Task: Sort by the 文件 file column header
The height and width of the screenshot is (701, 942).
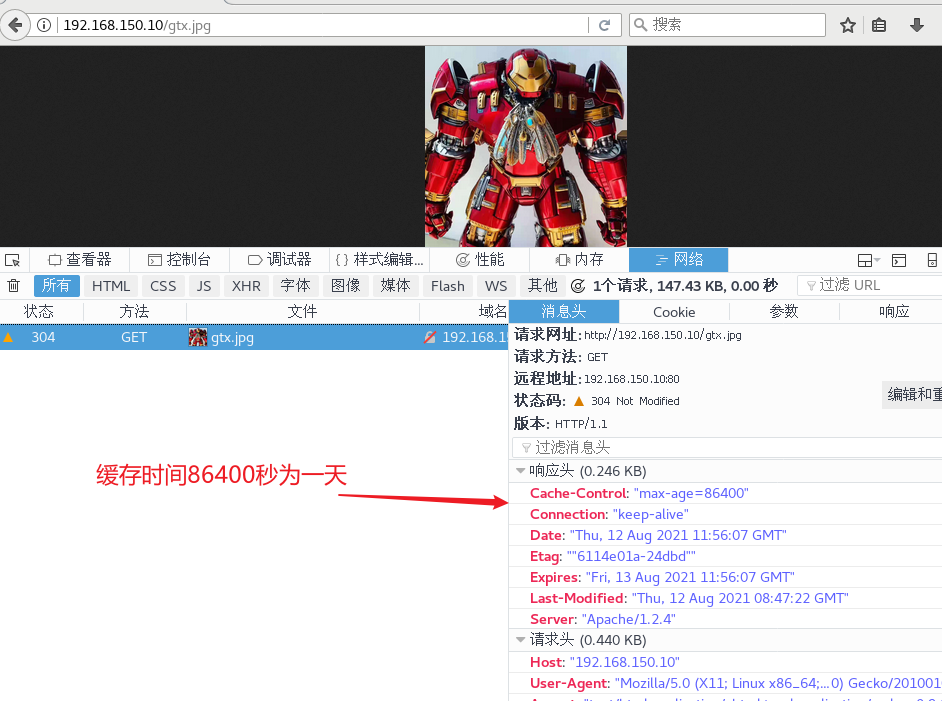Action: pyautogui.click(x=302, y=311)
